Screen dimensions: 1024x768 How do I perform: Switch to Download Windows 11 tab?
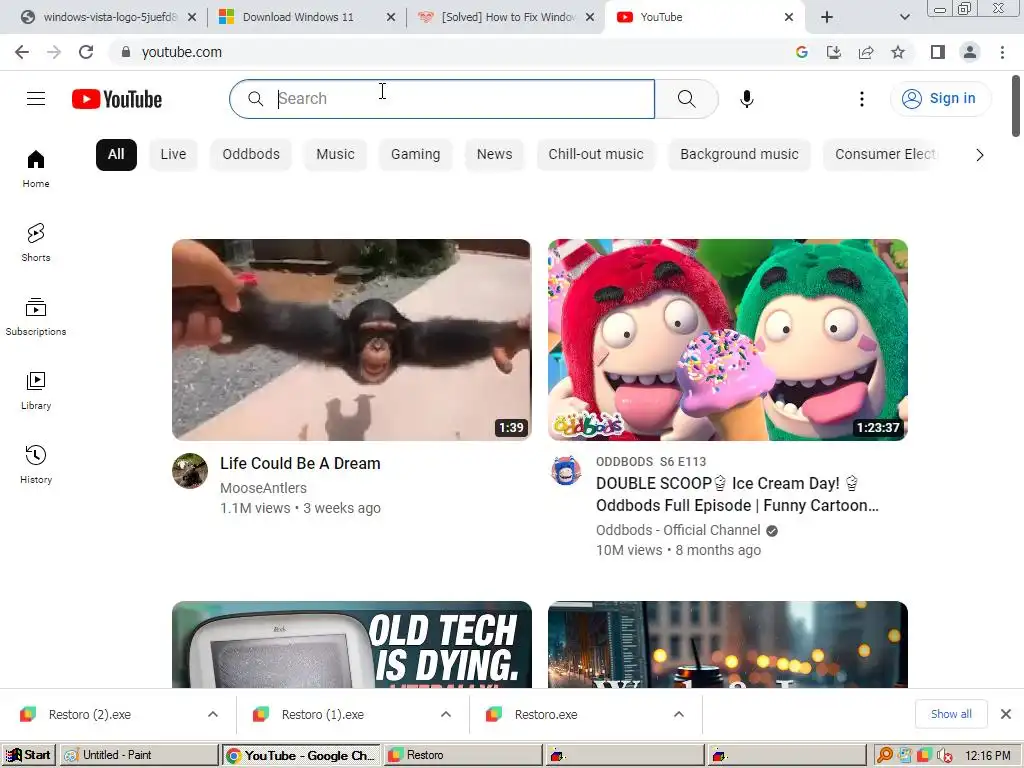click(298, 17)
